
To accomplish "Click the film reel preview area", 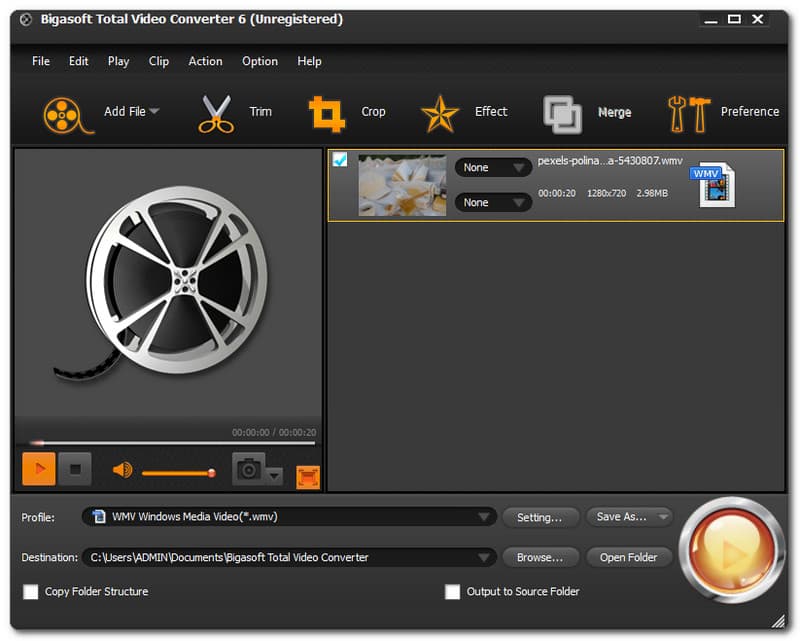I will [x=168, y=283].
